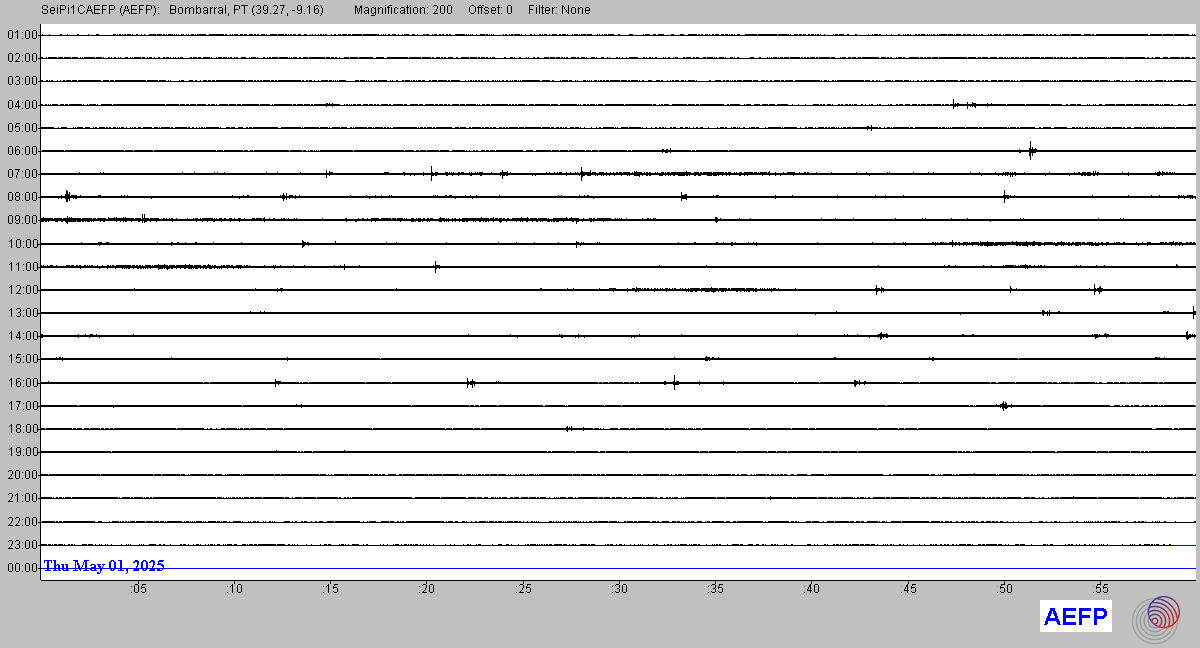Screen dimensions: 1200x648
Task: Click the Magnification: 200 text
Action: click(403, 10)
